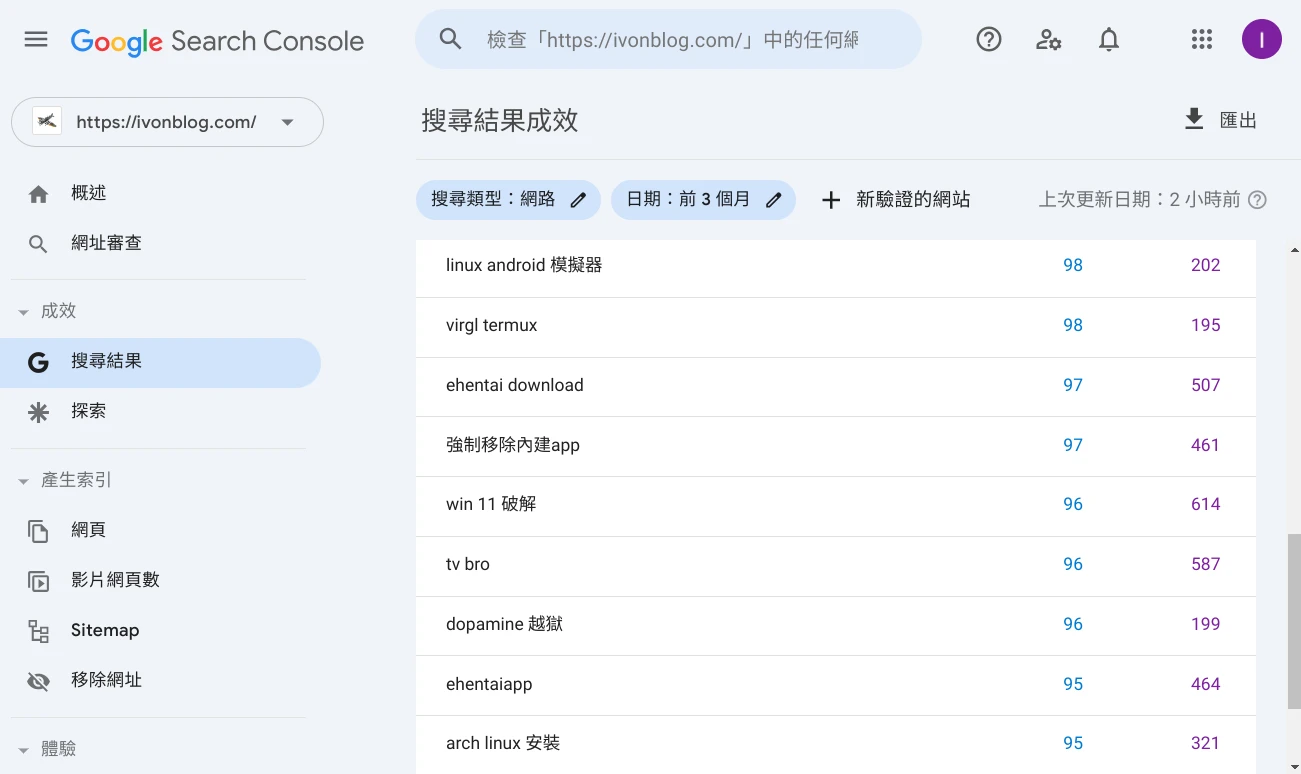Open the hamburger main menu

36,40
